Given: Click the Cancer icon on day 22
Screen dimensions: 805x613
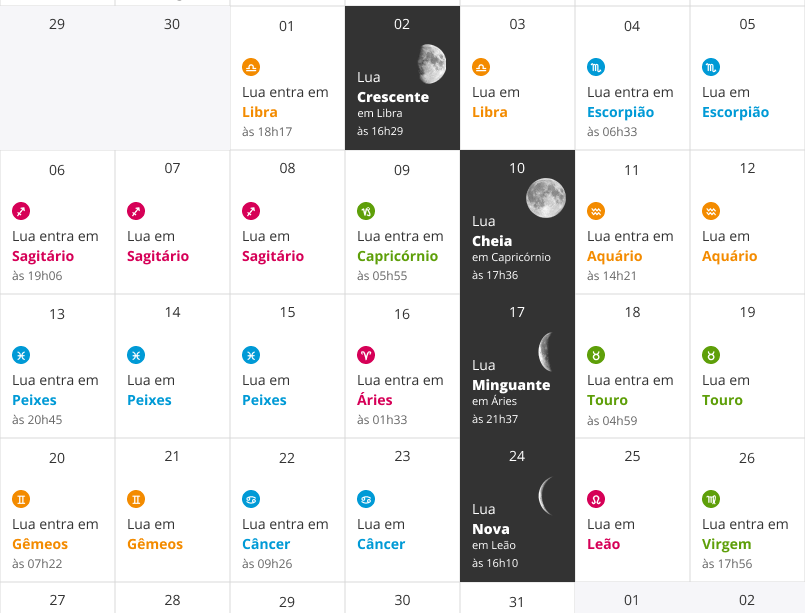Looking at the screenshot, I should pyautogui.click(x=251, y=499).
